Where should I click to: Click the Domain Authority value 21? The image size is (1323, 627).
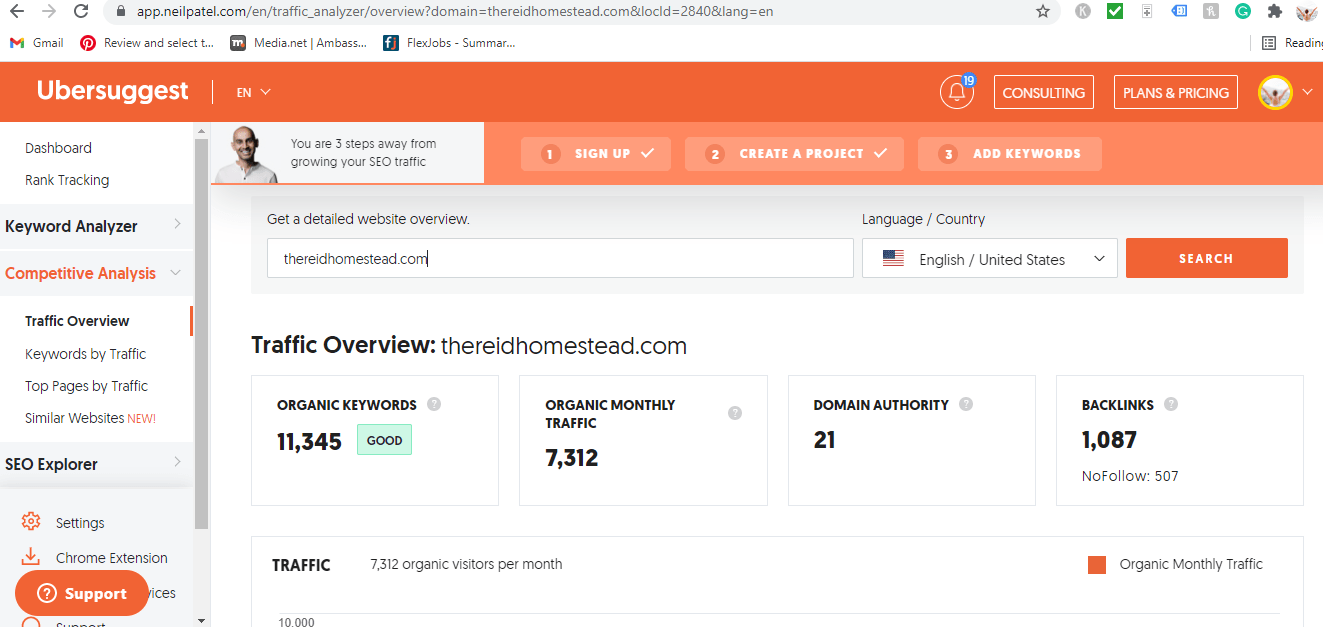click(x=825, y=440)
